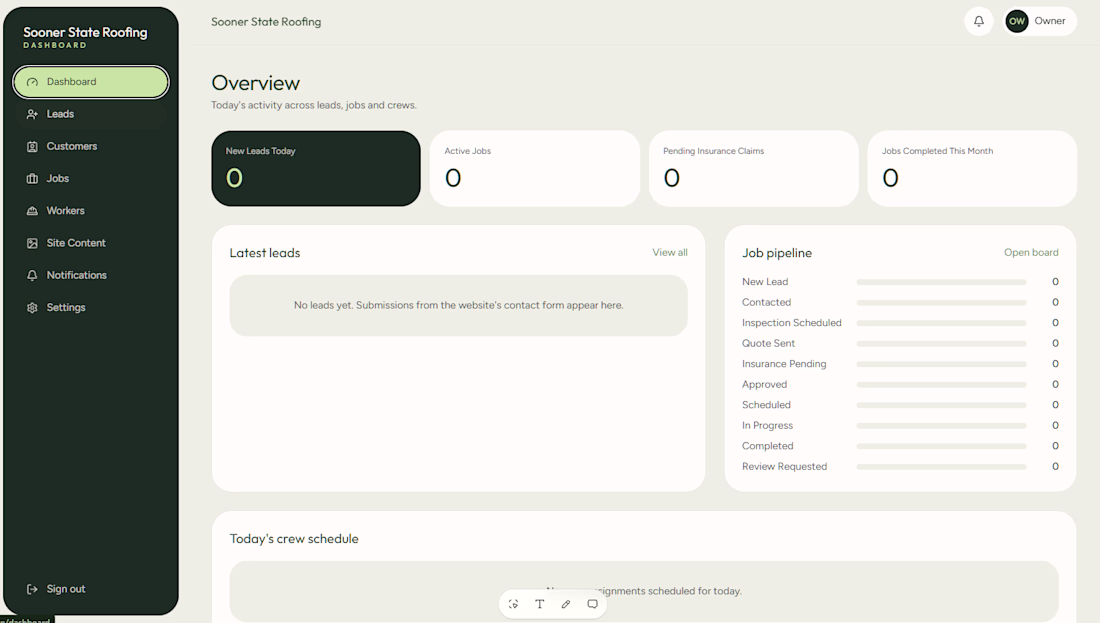Click the "In Progress" pipeline stage label

click(767, 425)
